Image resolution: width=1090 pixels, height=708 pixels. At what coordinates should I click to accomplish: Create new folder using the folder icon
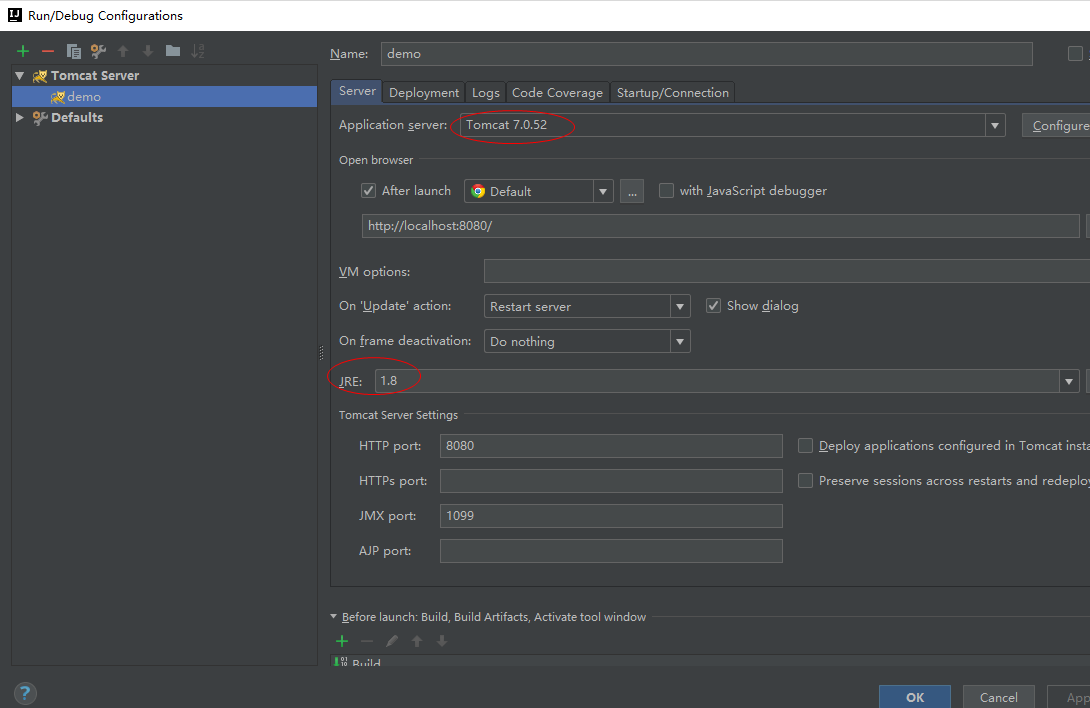pos(173,51)
